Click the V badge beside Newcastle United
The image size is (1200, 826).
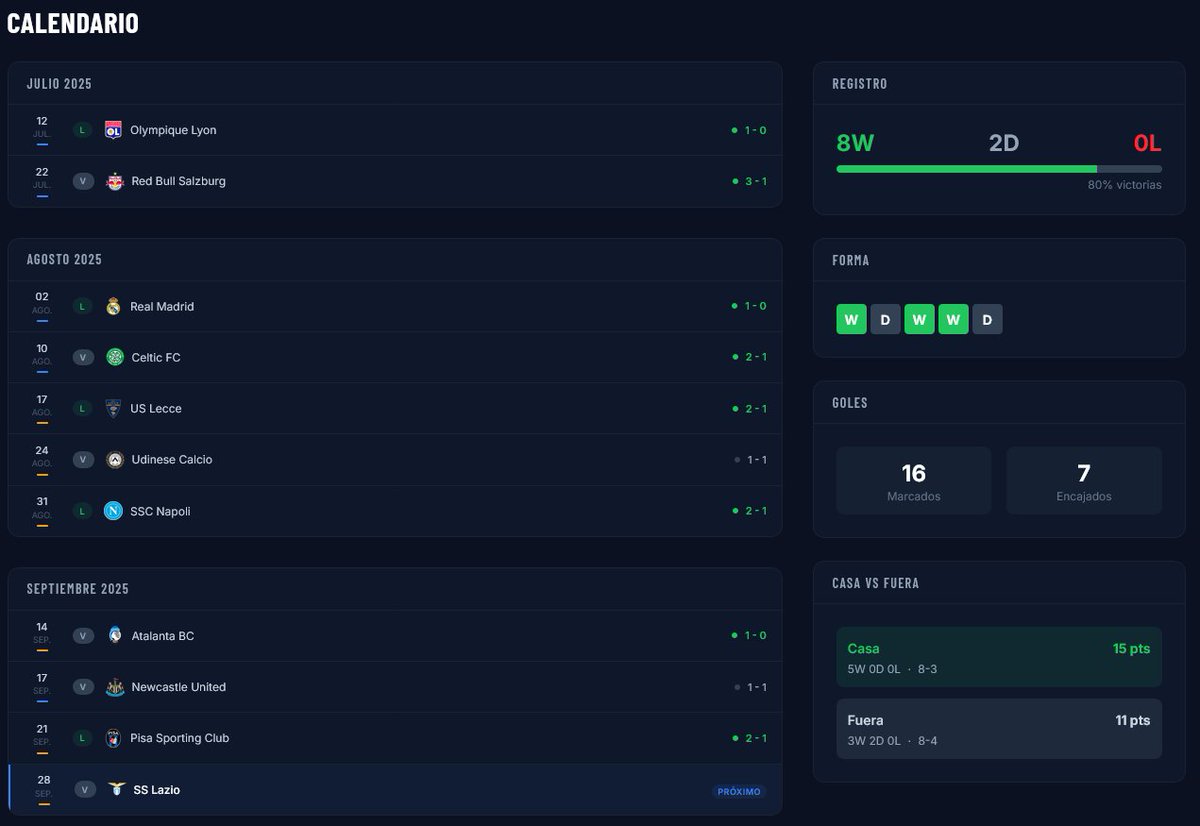(83, 687)
